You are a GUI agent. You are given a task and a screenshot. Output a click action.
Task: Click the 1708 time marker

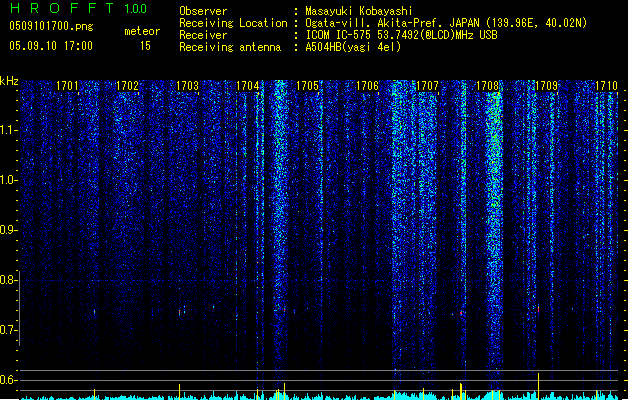tap(487, 86)
